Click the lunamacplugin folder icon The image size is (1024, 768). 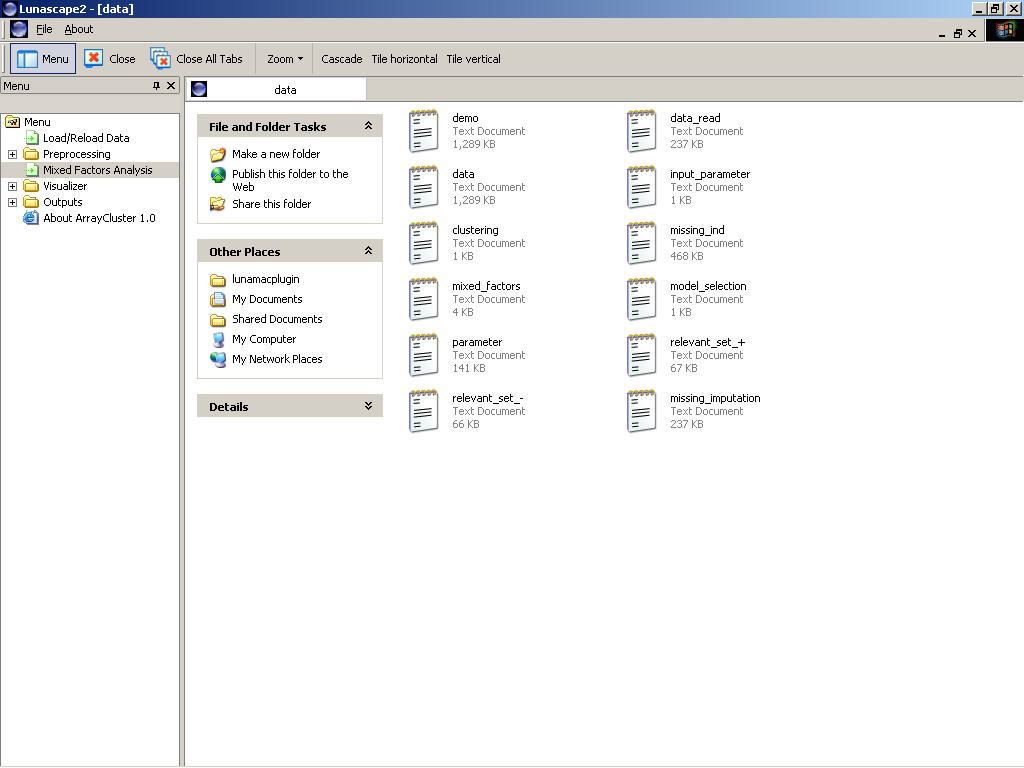(x=217, y=280)
